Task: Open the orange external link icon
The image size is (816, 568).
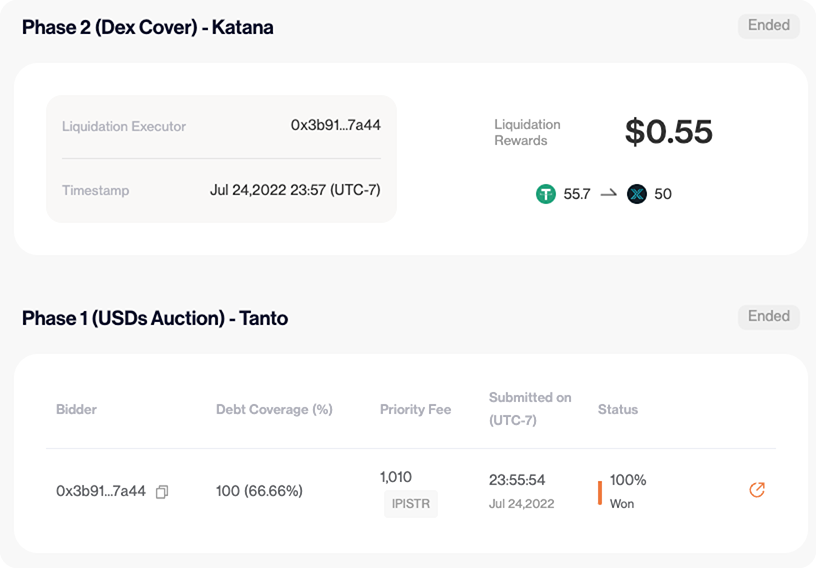Action: [x=757, y=490]
